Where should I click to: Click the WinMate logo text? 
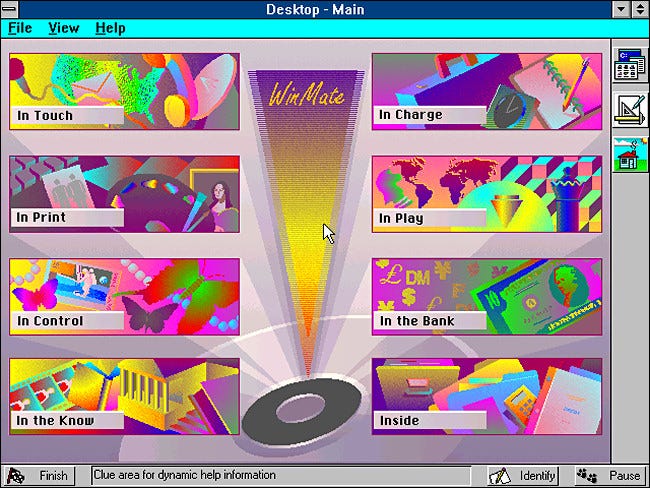304,97
